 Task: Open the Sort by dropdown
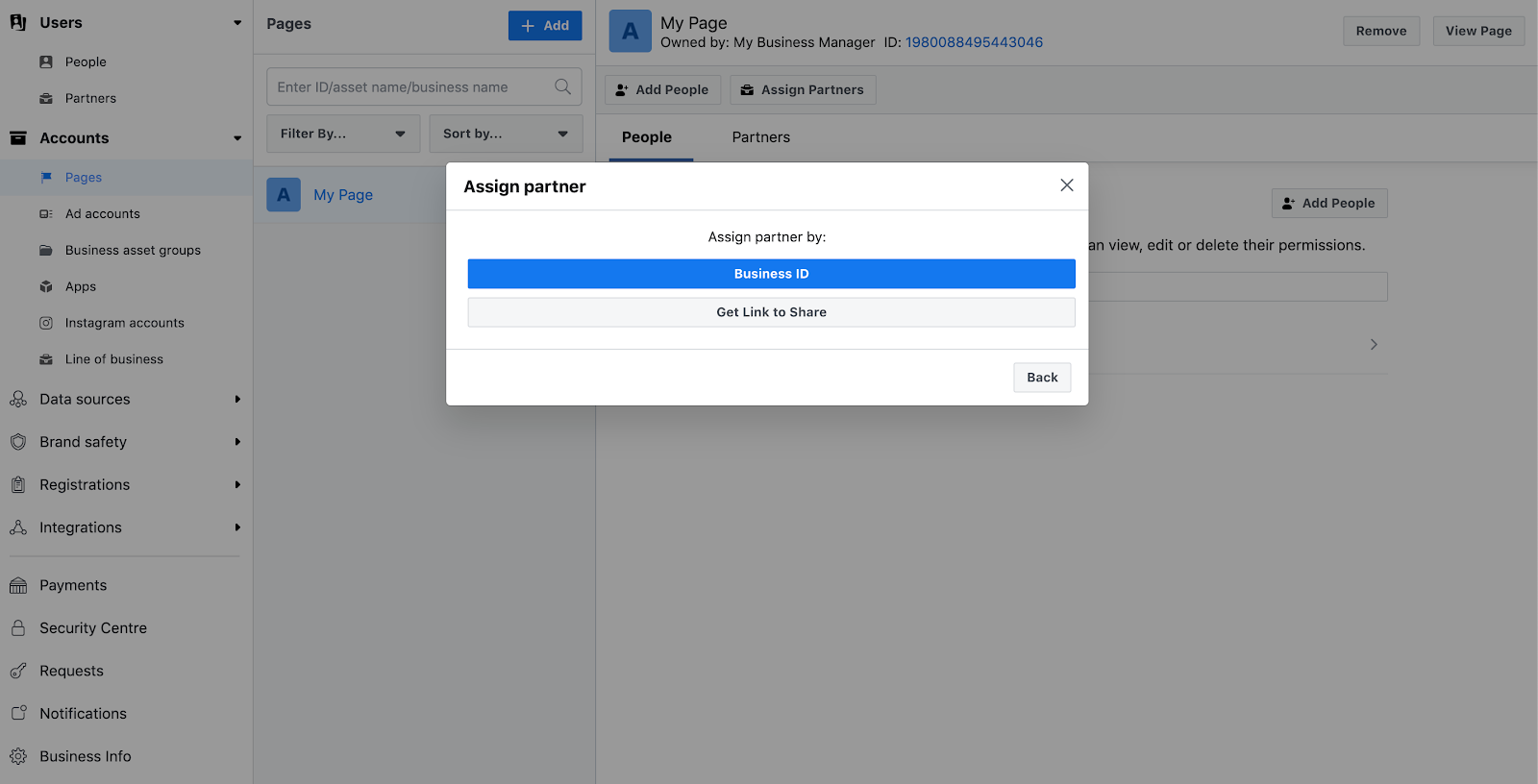tap(506, 134)
